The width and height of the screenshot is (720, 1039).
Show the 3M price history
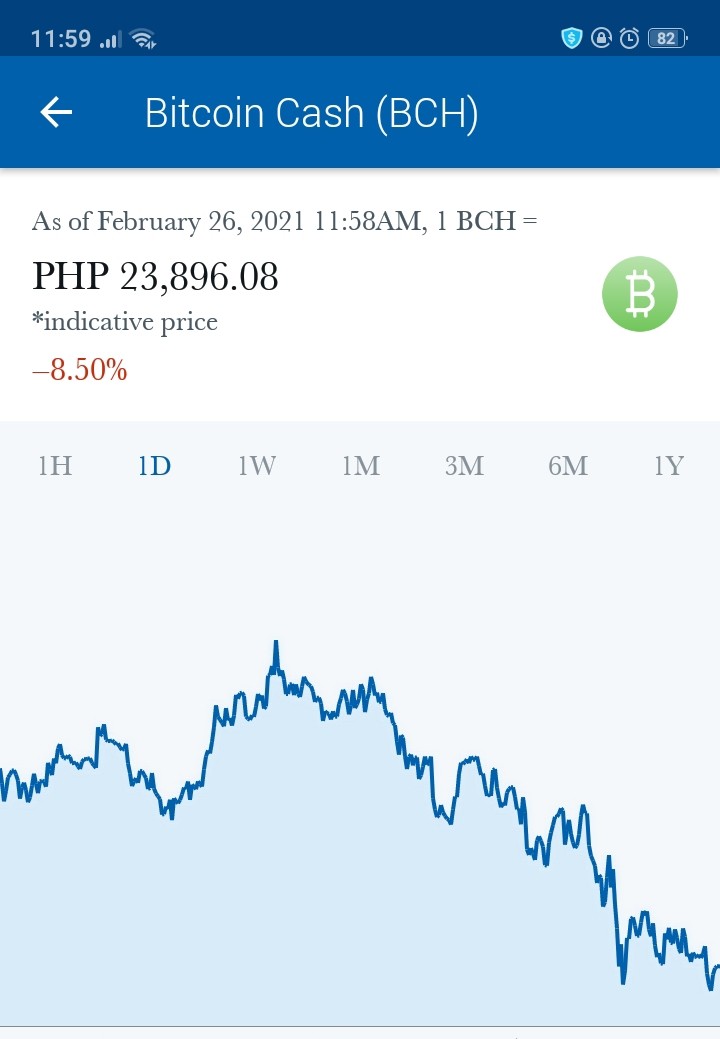tap(464, 466)
